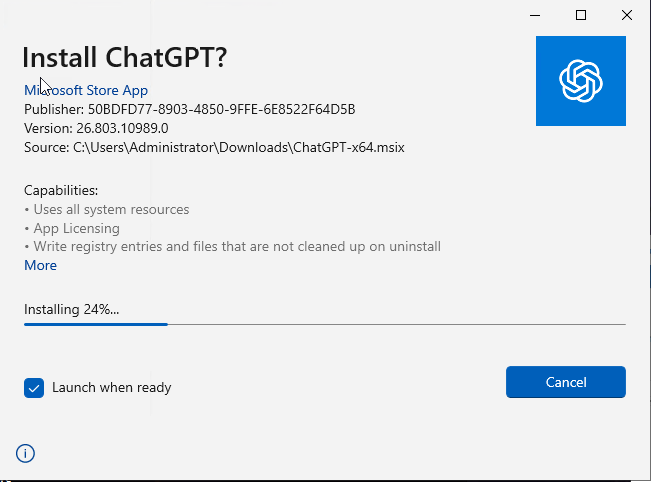Click the Version 26.803.10989.0 text
Image resolution: width=651 pixels, height=482 pixels.
click(96, 128)
